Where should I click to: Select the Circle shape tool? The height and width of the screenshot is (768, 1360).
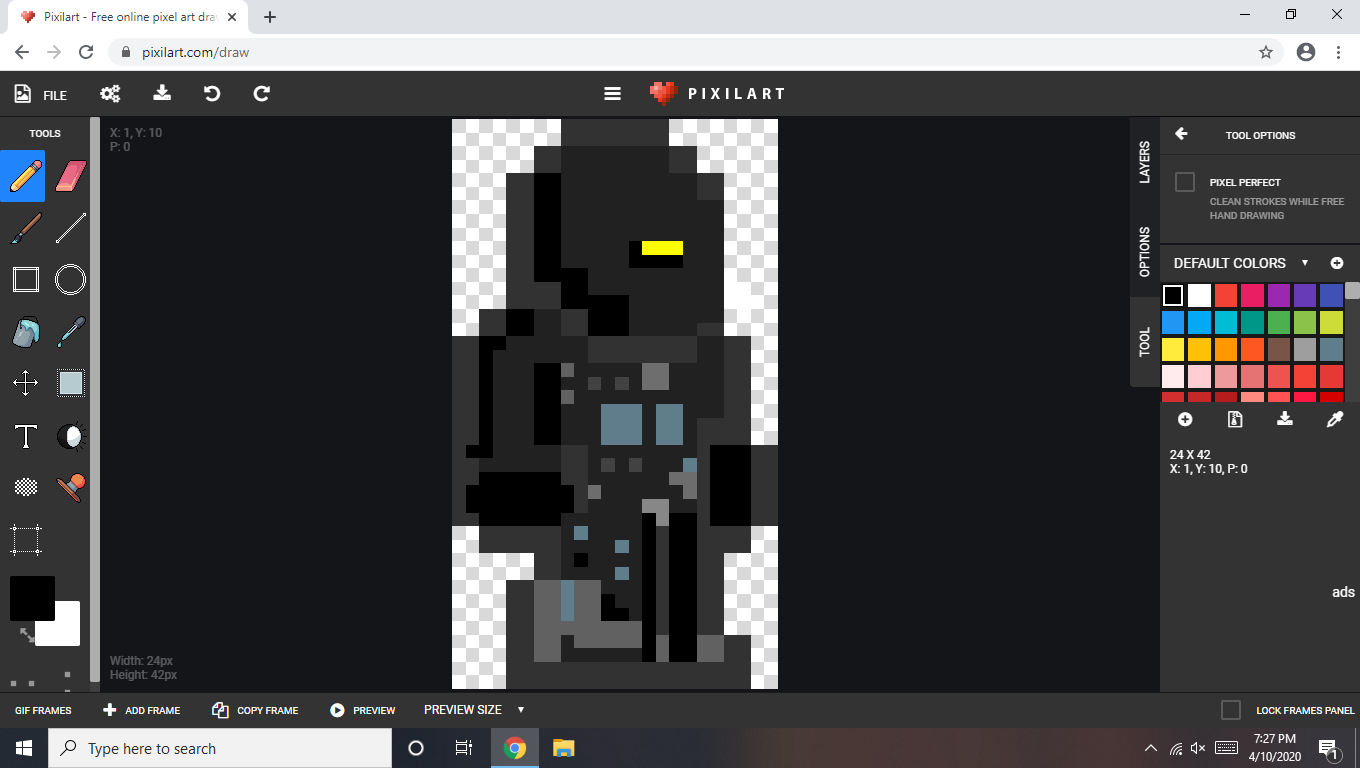tap(70, 279)
